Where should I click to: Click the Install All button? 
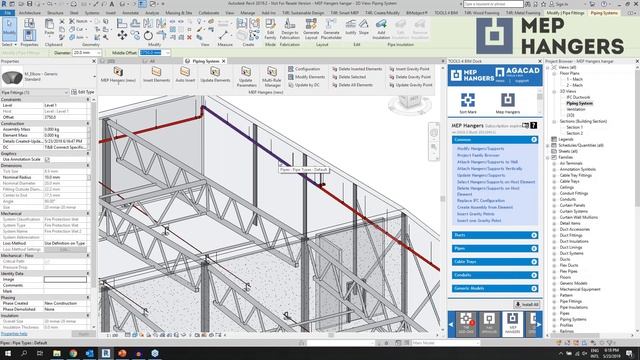(x=527, y=304)
